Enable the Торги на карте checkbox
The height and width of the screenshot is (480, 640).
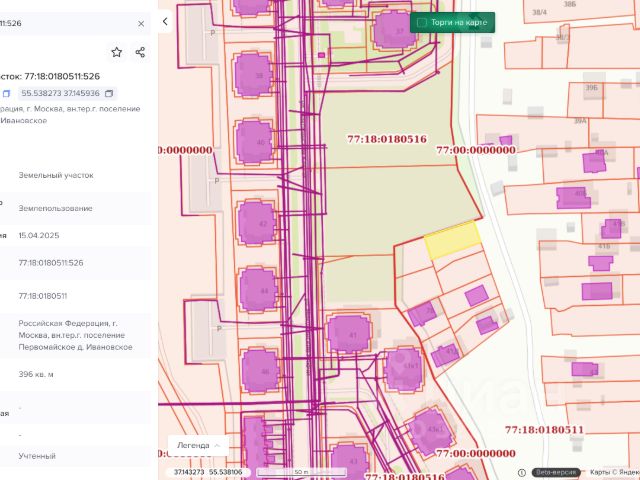[x=422, y=22]
